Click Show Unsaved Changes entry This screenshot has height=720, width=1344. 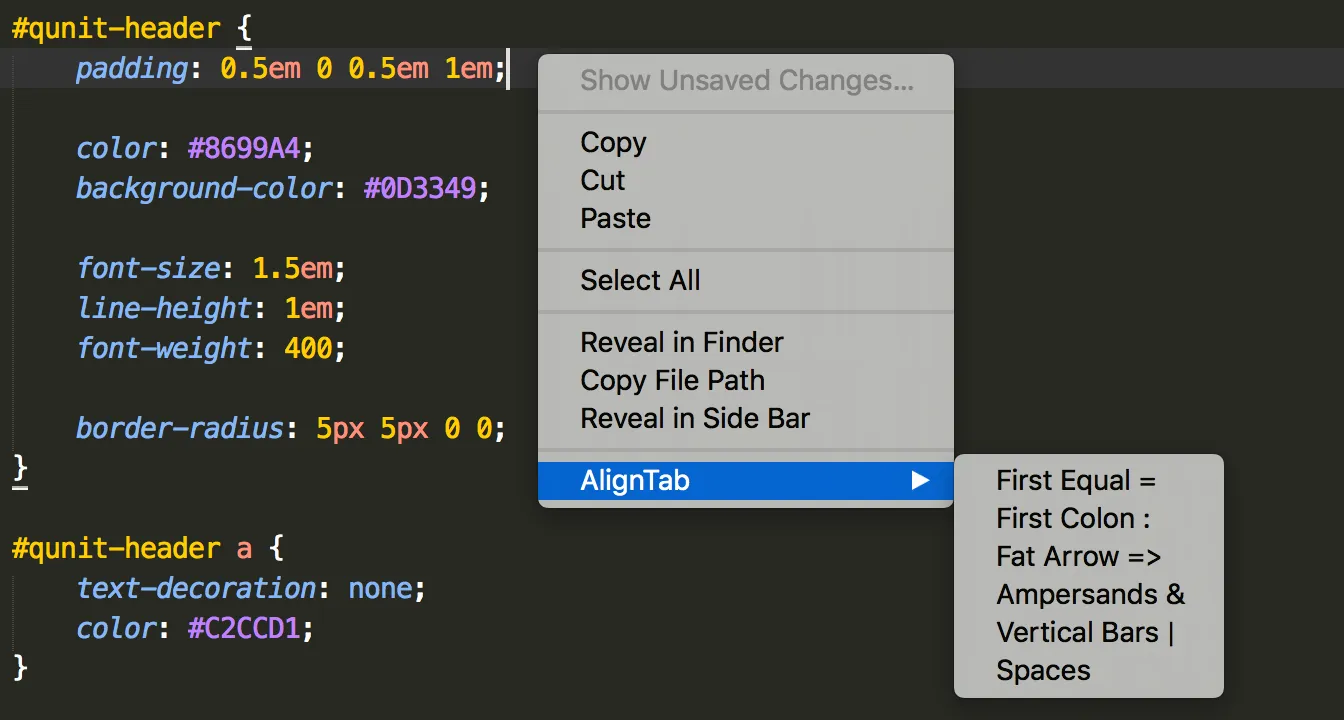click(x=745, y=81)
